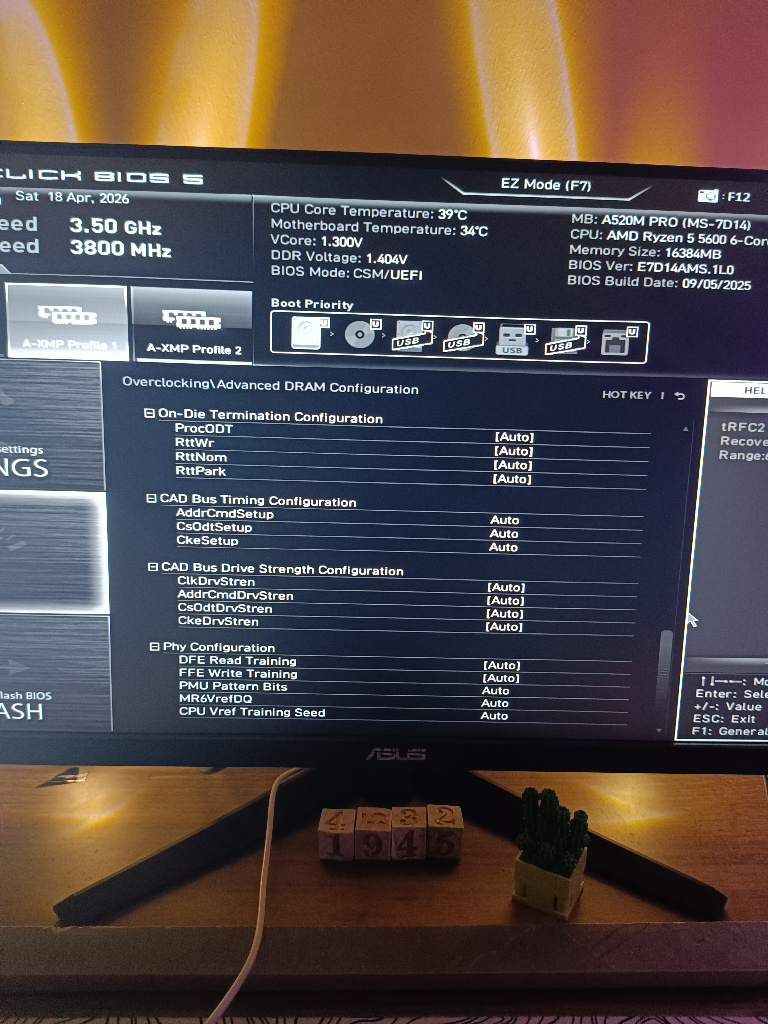Take a screenshot with the F12 camera icon
The height and width of the screenshot is (1024, 768).
(707, 196)
